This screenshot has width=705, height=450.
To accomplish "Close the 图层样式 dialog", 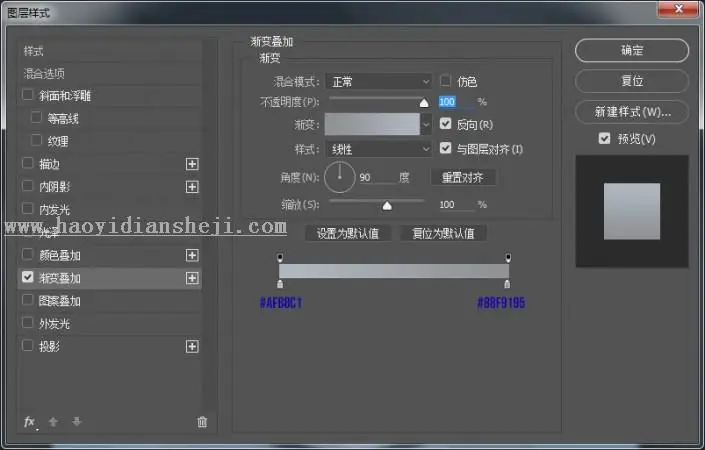I will (x=679, y=9).
